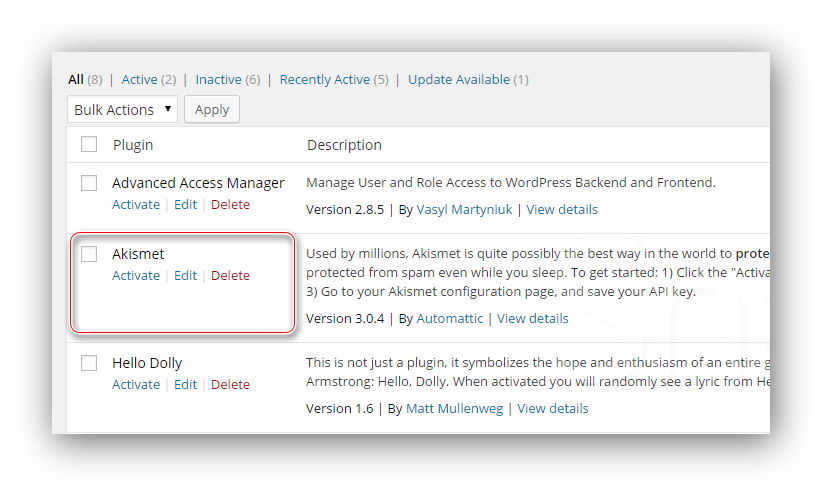Delete the Akismet plugin

point(230,275)
